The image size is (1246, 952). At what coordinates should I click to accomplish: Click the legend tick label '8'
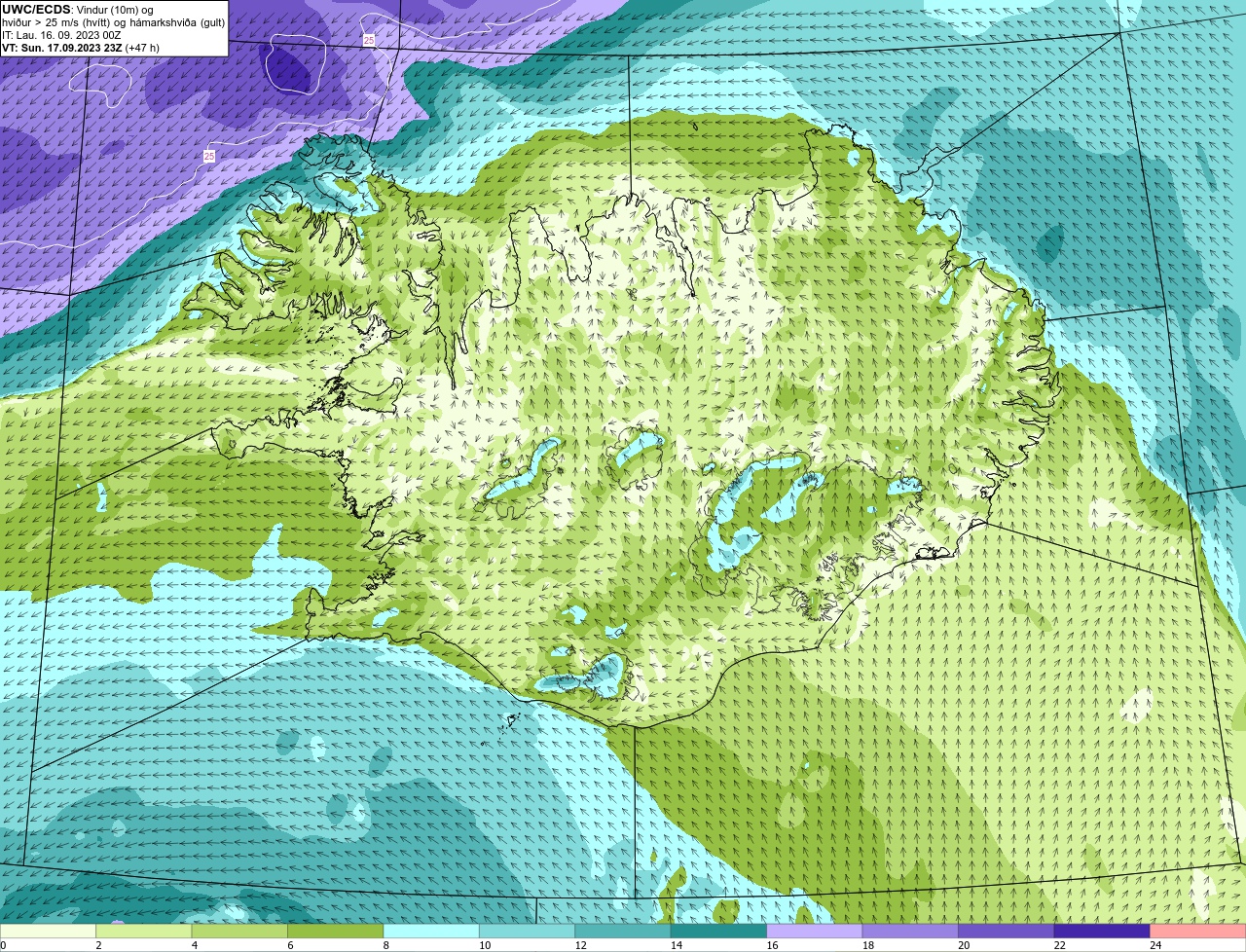(x=385, y=945)
